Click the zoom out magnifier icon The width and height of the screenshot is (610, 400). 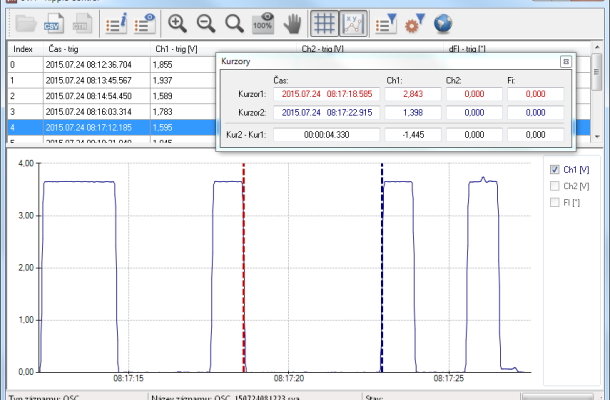[206, 22]
